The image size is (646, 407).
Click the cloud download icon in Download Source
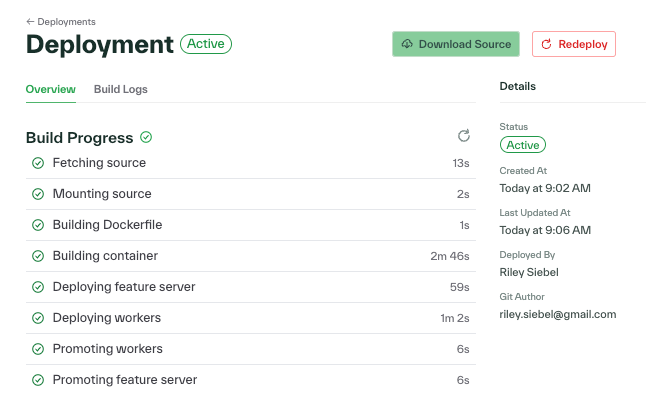(x=407, y=44)
